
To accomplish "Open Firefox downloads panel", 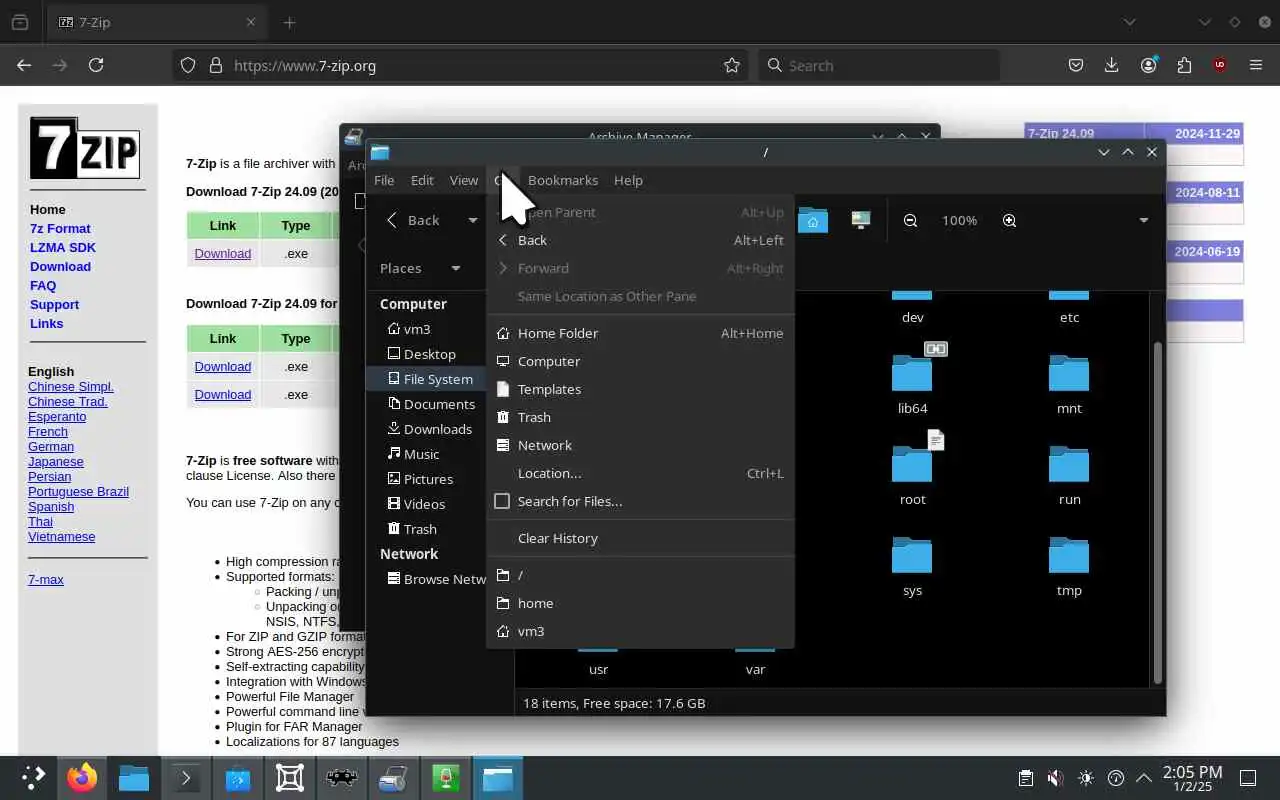I will [1111, 65].
